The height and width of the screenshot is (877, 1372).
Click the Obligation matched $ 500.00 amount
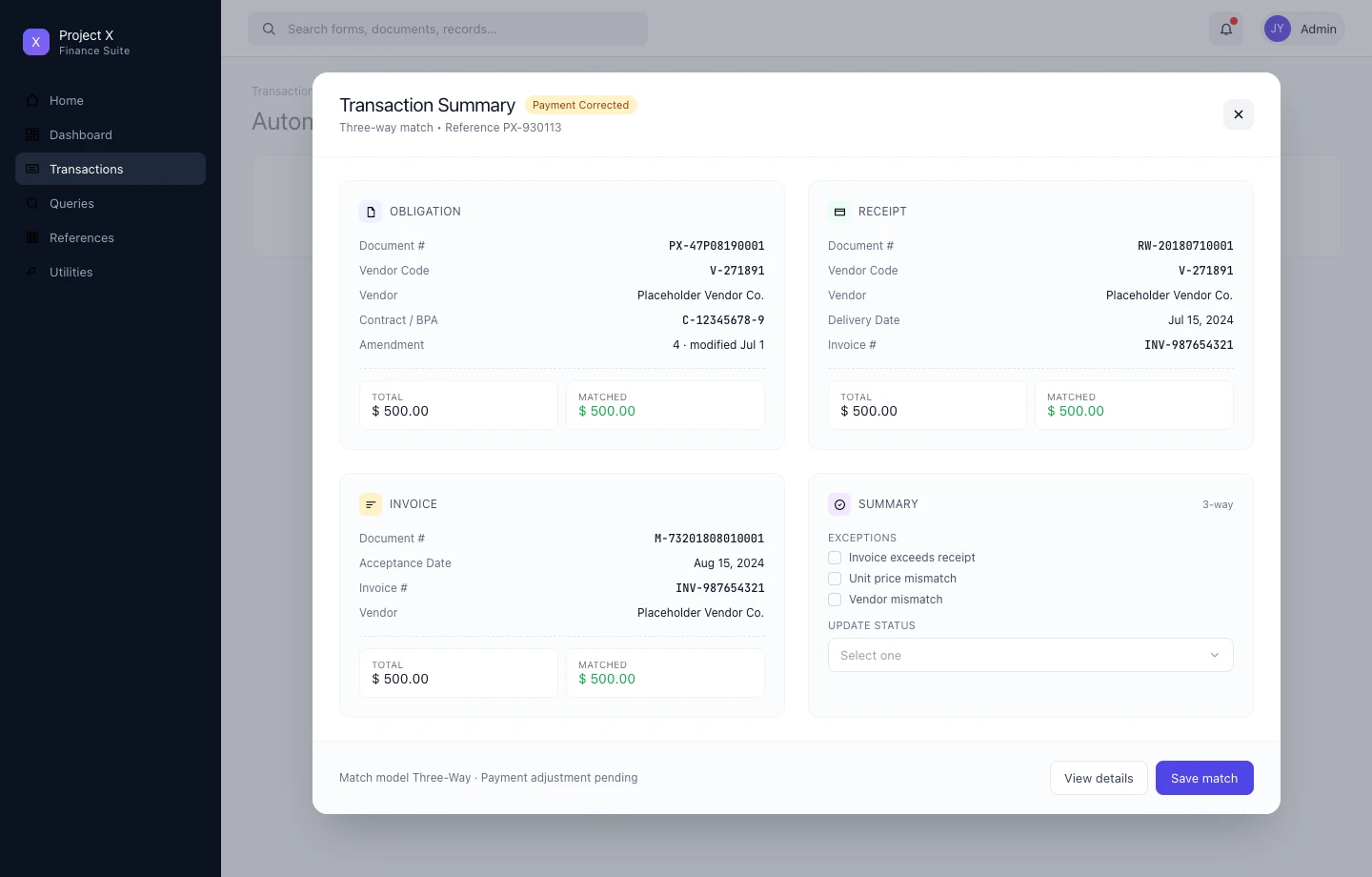[x=607, y=411]
